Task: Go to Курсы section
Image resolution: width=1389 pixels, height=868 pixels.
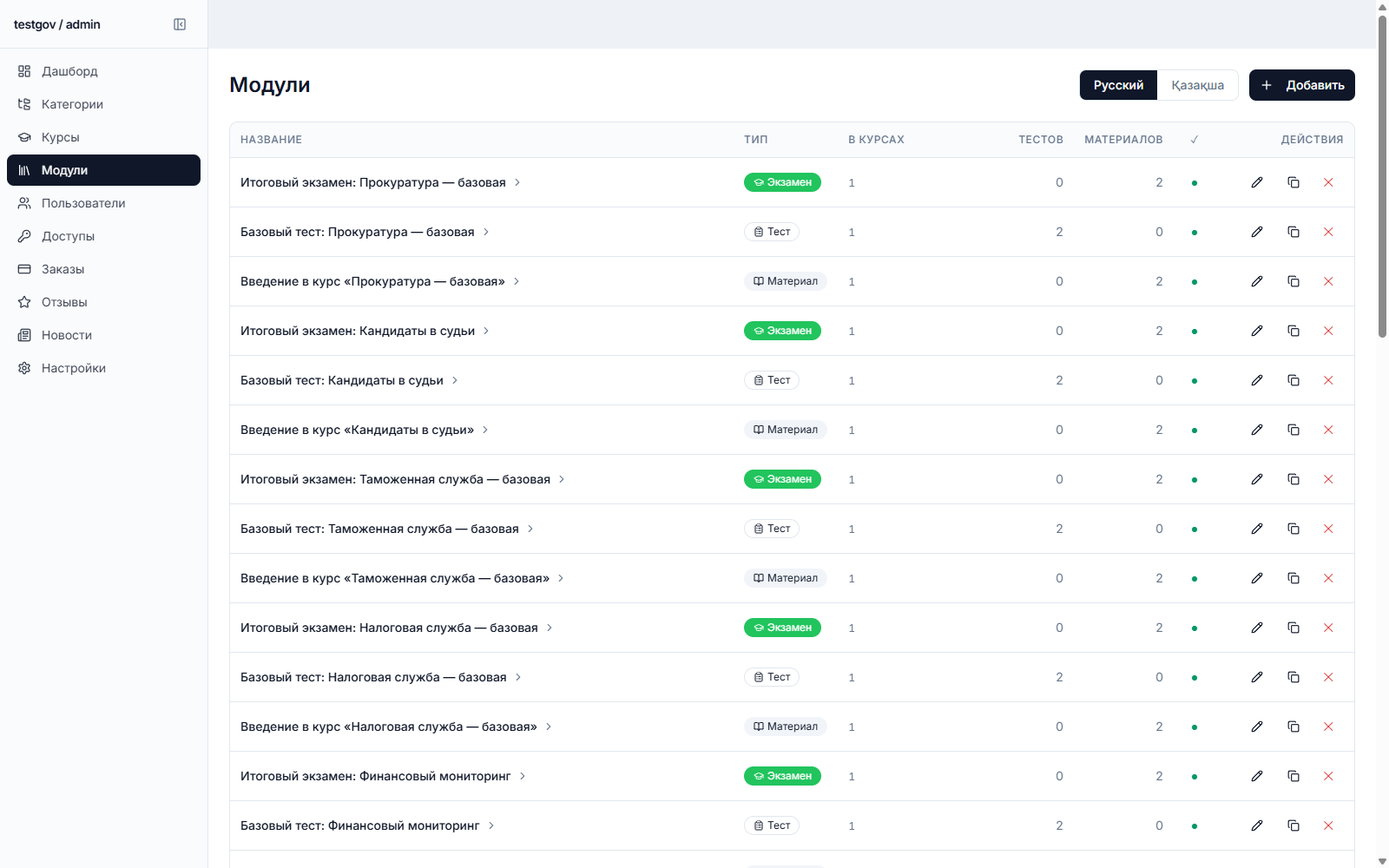Action: [x=103, y=137]
